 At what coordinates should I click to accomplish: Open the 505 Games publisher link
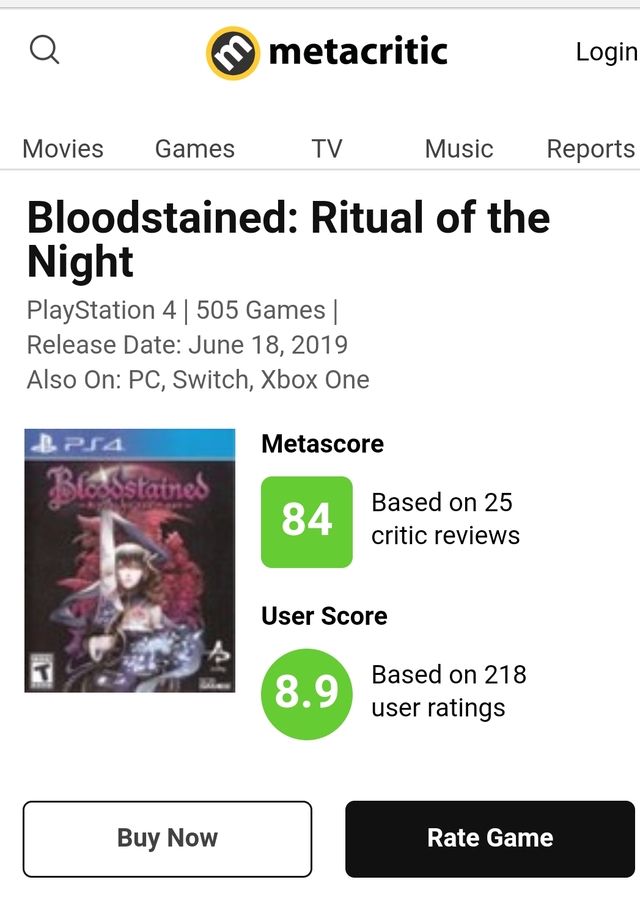click(x=260, y=311)
